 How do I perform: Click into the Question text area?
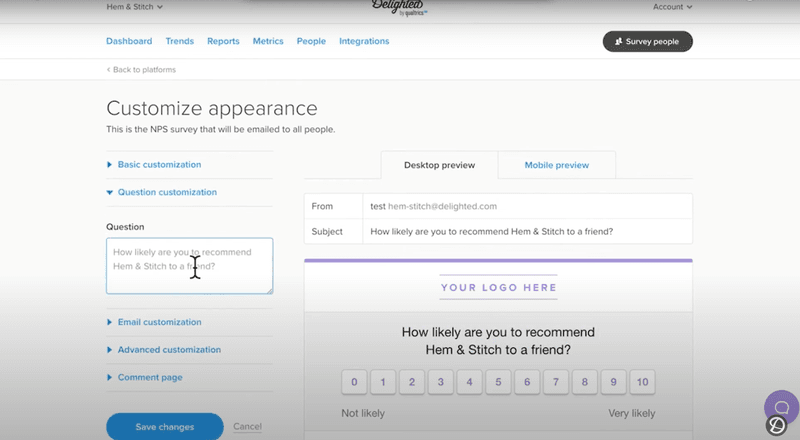point(189,265)
